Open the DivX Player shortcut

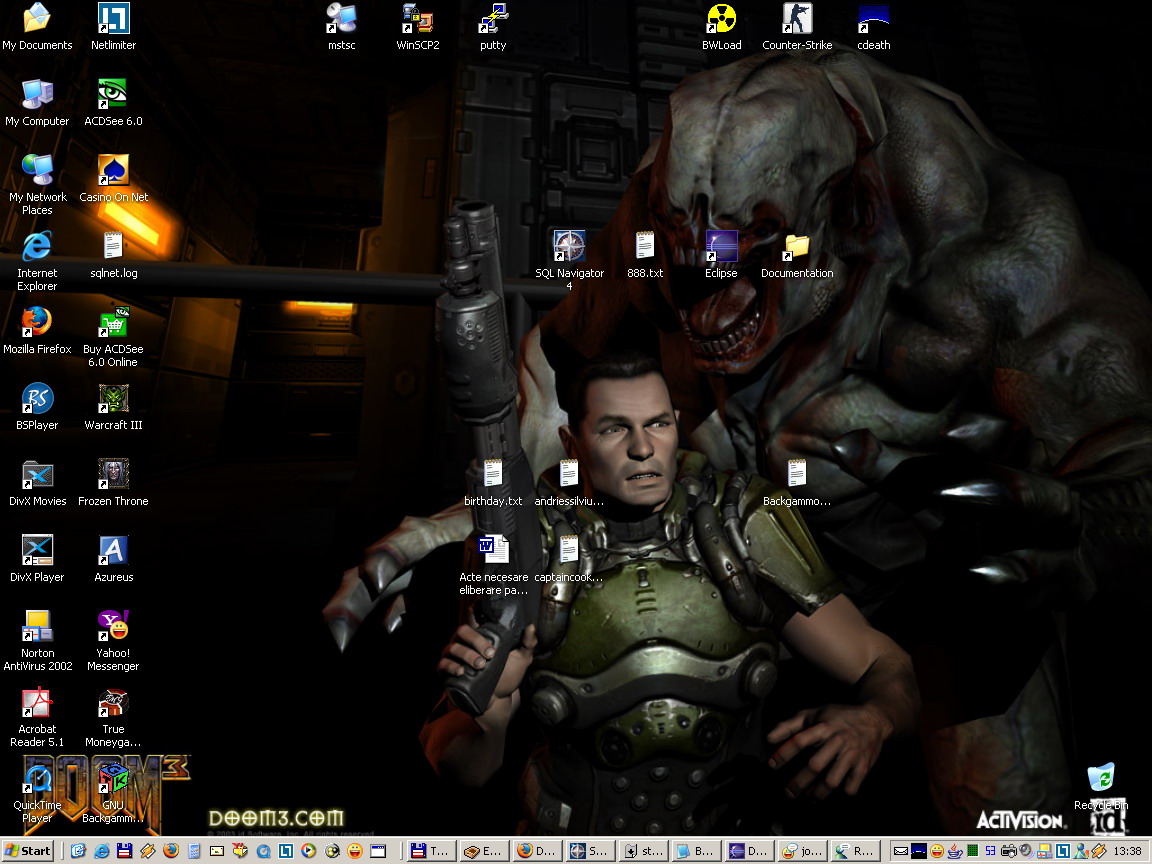[x=37, y=559]
